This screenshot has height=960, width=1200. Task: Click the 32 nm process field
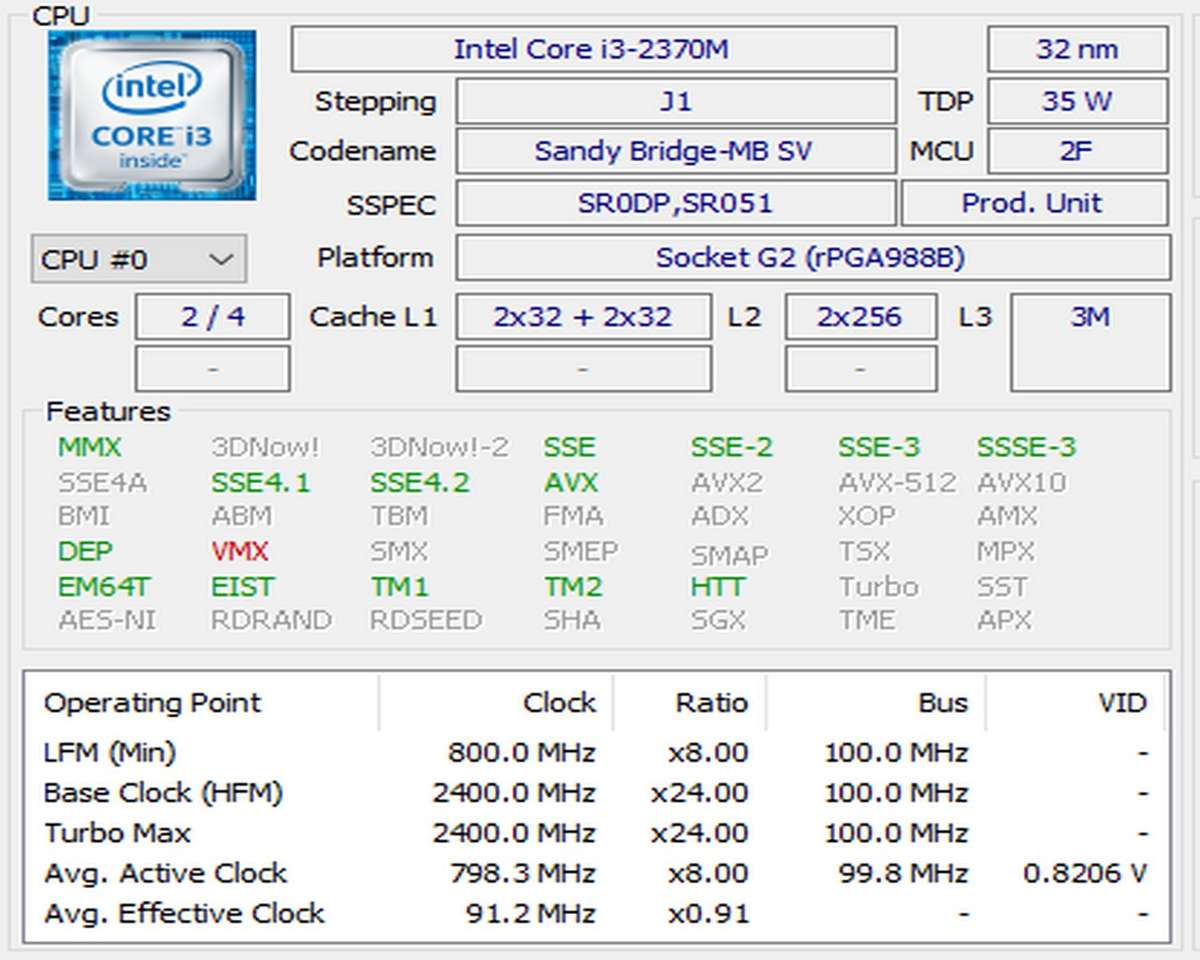1076,49
